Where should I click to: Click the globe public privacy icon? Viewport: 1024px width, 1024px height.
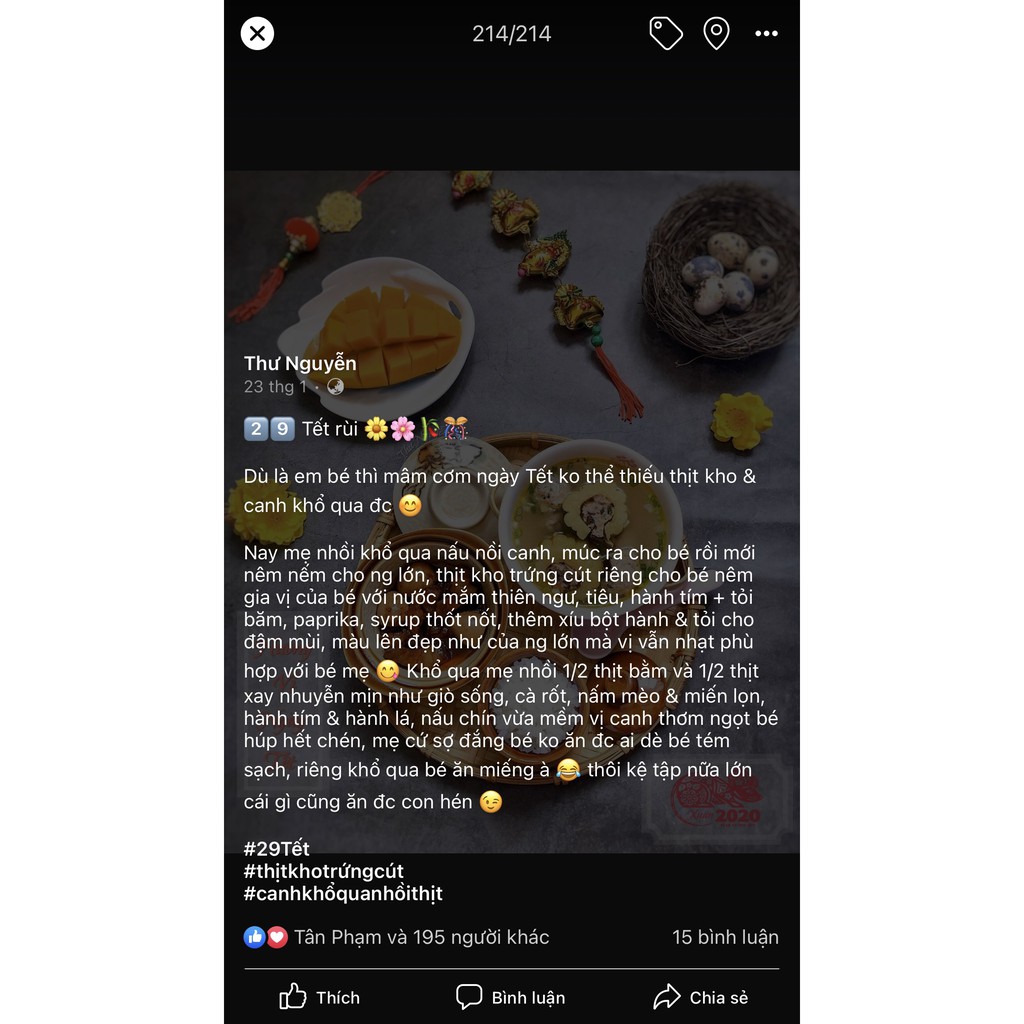(336, 387)
